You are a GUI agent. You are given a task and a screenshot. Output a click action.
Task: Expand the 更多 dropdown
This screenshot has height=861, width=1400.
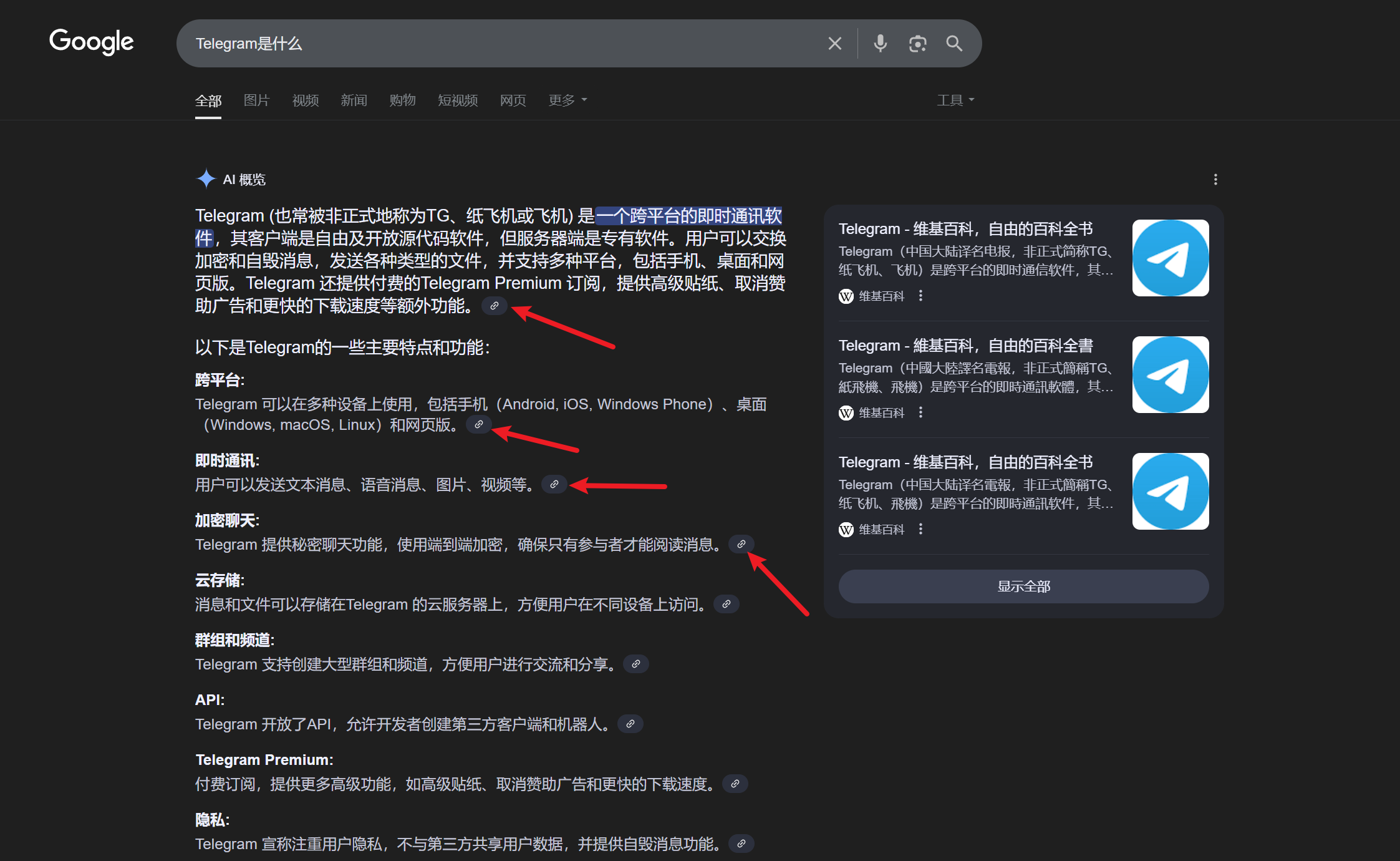[x=567, y=100]
